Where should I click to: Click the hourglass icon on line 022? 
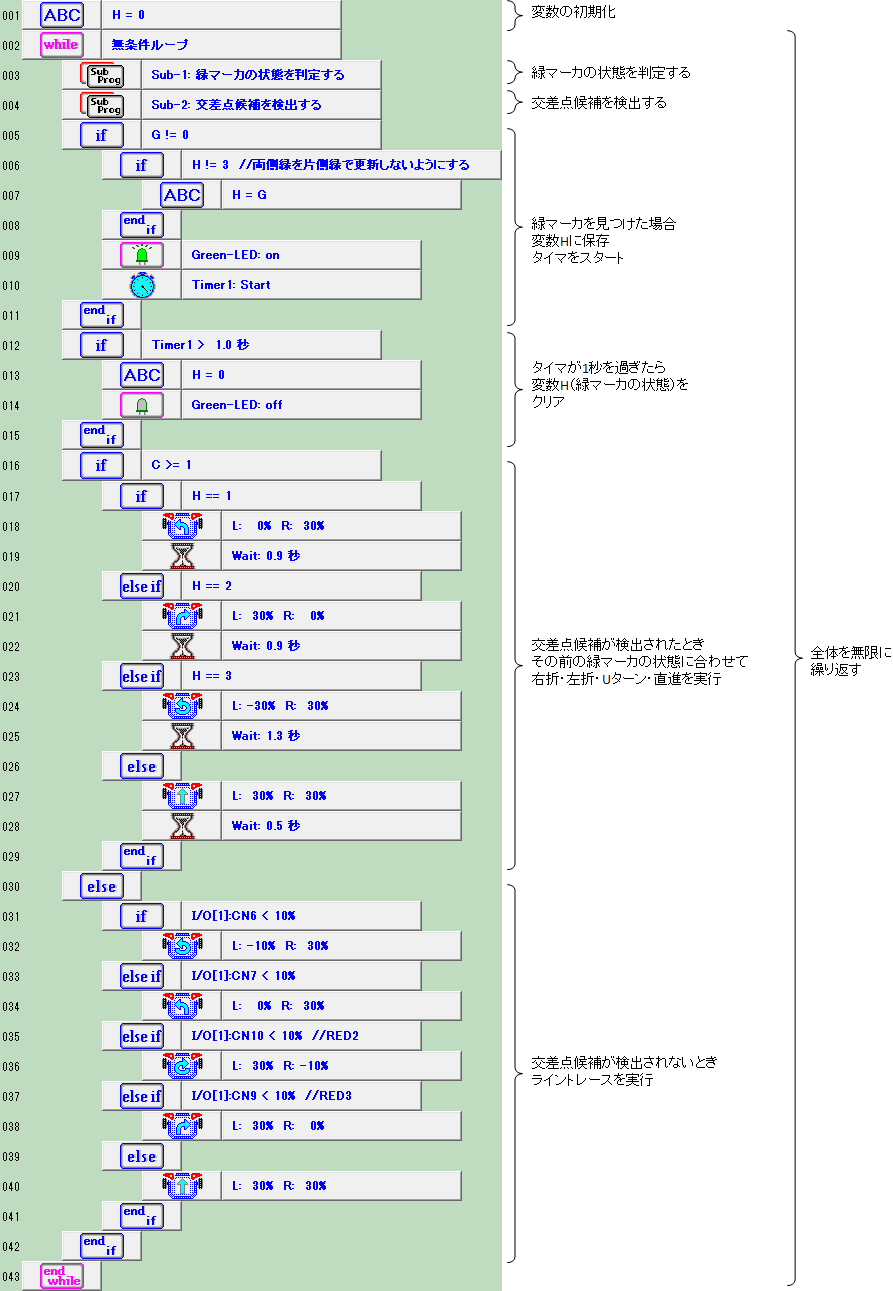[182, 645]
